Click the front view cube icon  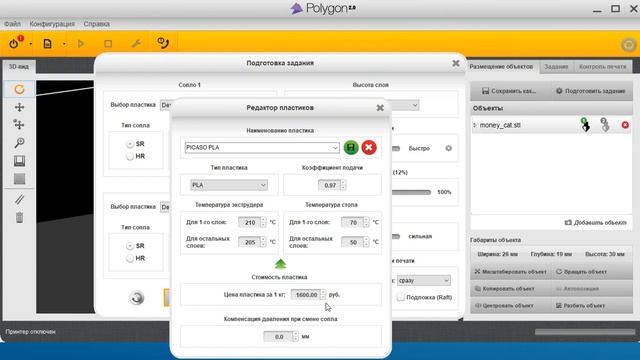coord(19,161)
